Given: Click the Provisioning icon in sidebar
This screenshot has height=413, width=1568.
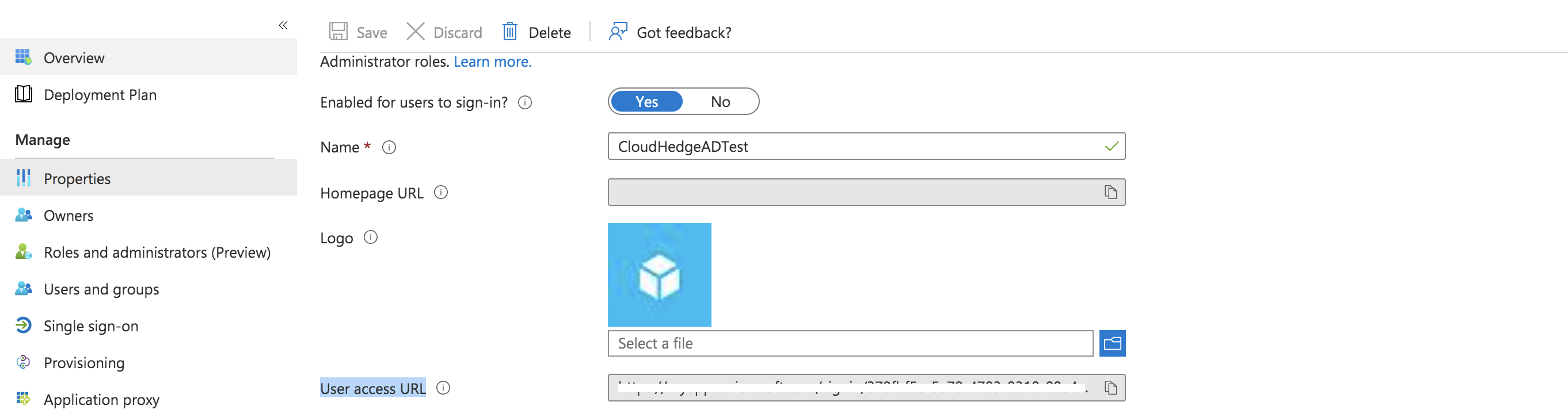Looking at the screenshot, I should pyautogui.click(x=22, y=362).
